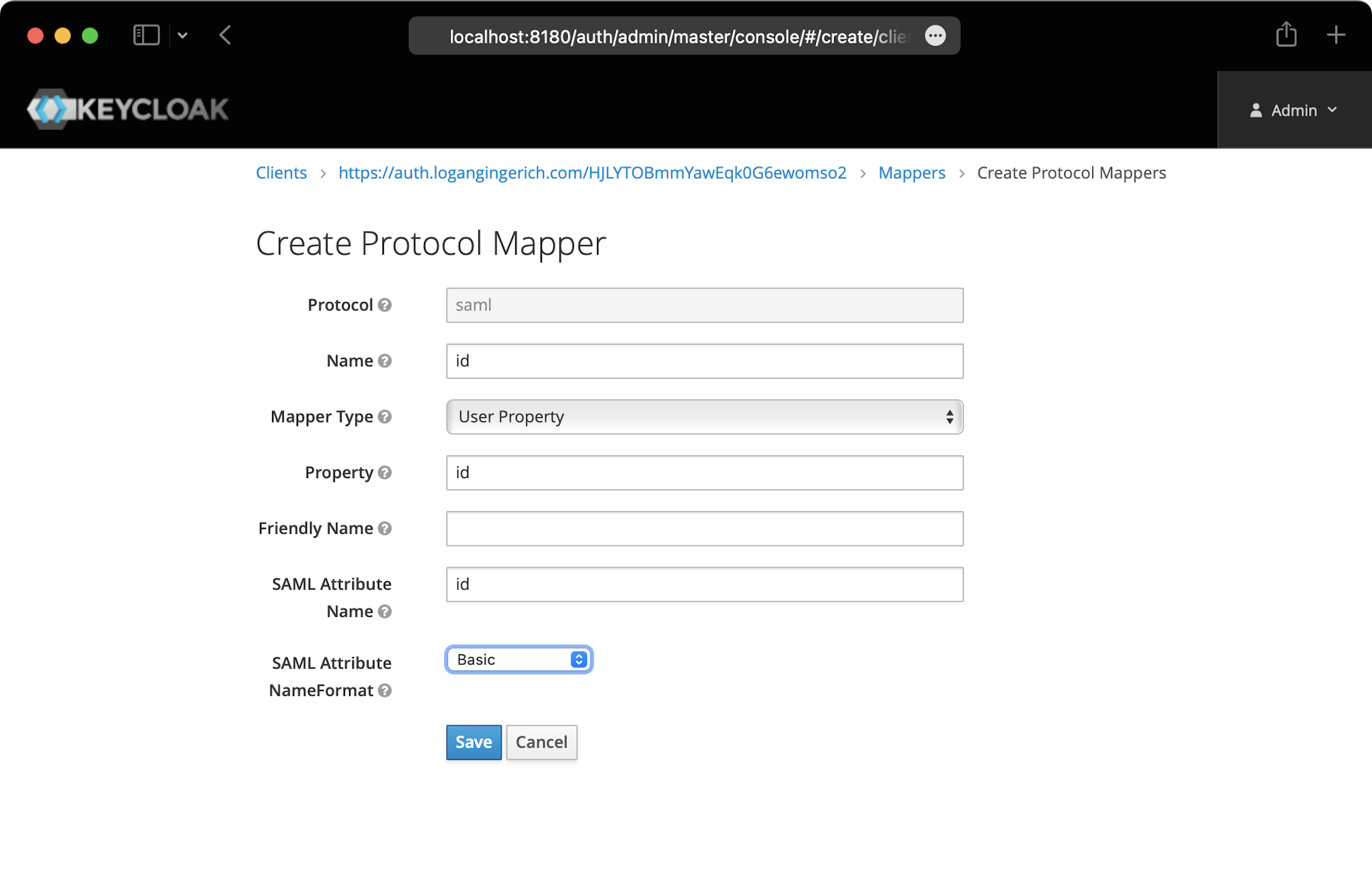Click the address bar ellipsis icon
Image resolution: width=1372 pixels, height=876 pixels.
point(935,36)
